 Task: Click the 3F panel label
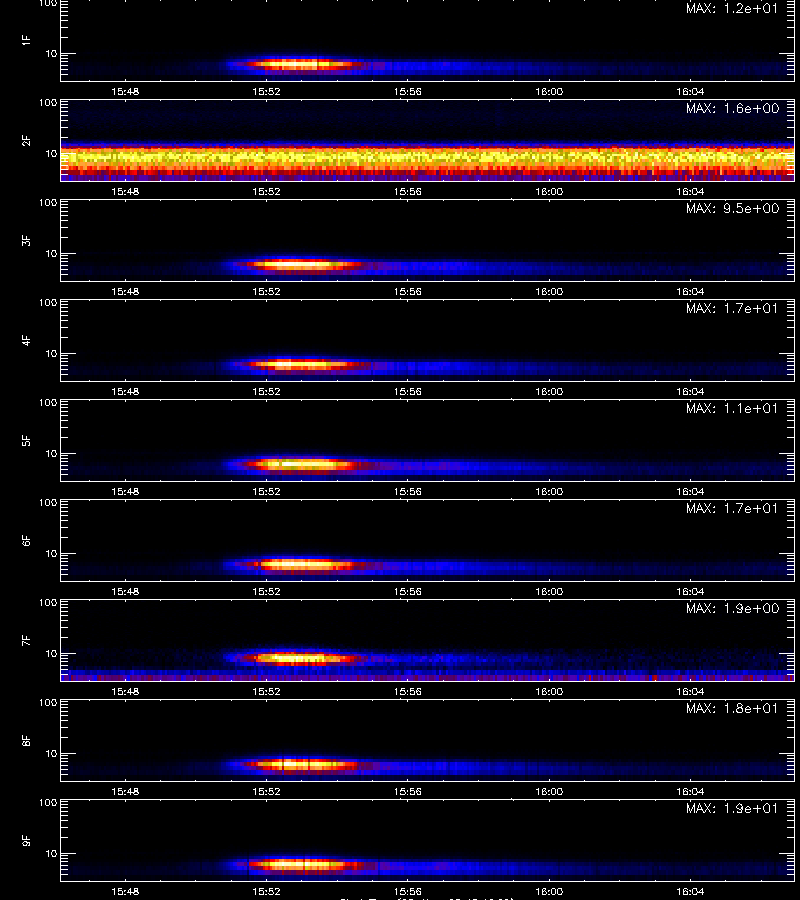(x=26, y=240)
